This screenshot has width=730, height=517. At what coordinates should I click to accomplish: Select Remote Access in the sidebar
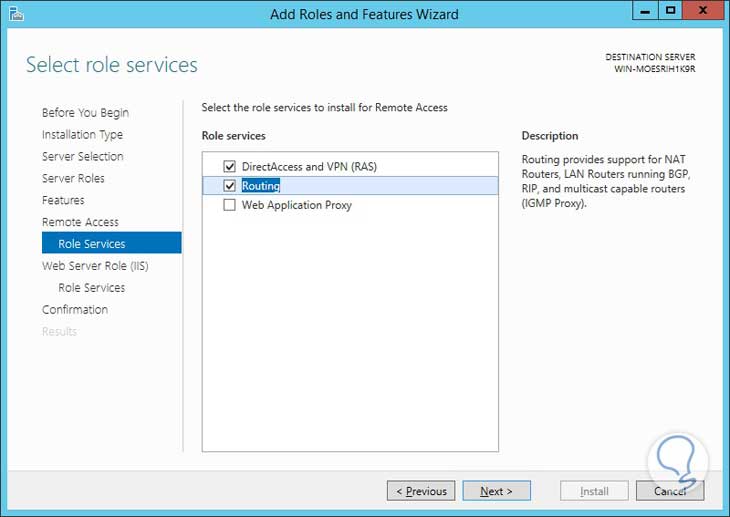[80, 222]
